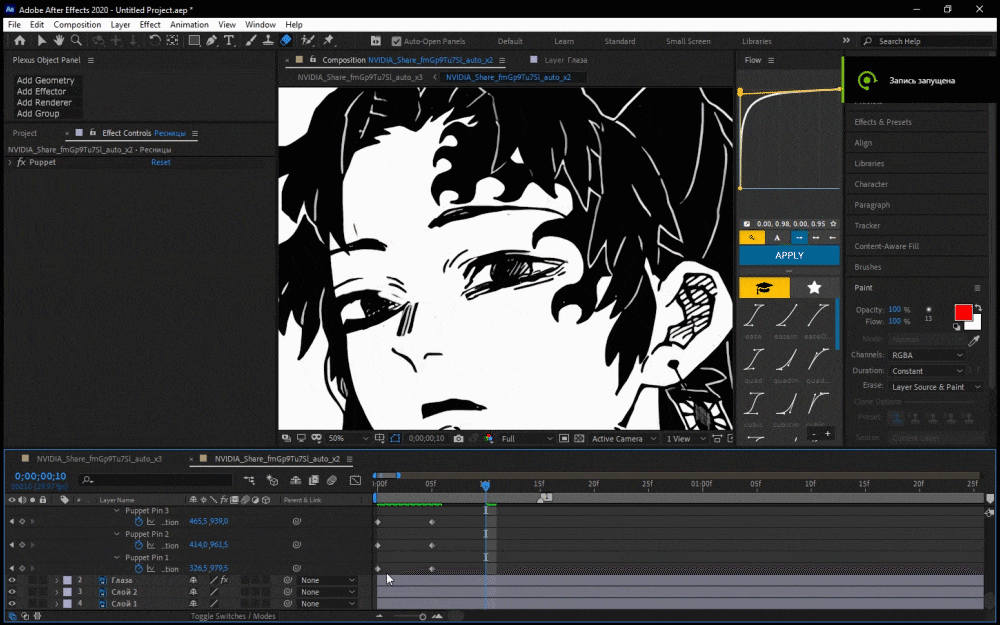Open the Plexus Object Panel menu icon

pyautogui.click(x=91, y=60)
